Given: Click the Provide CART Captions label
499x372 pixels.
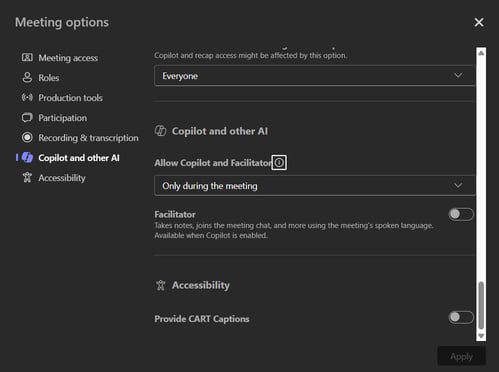Looking at the screenshot, I should coord(202,319).
